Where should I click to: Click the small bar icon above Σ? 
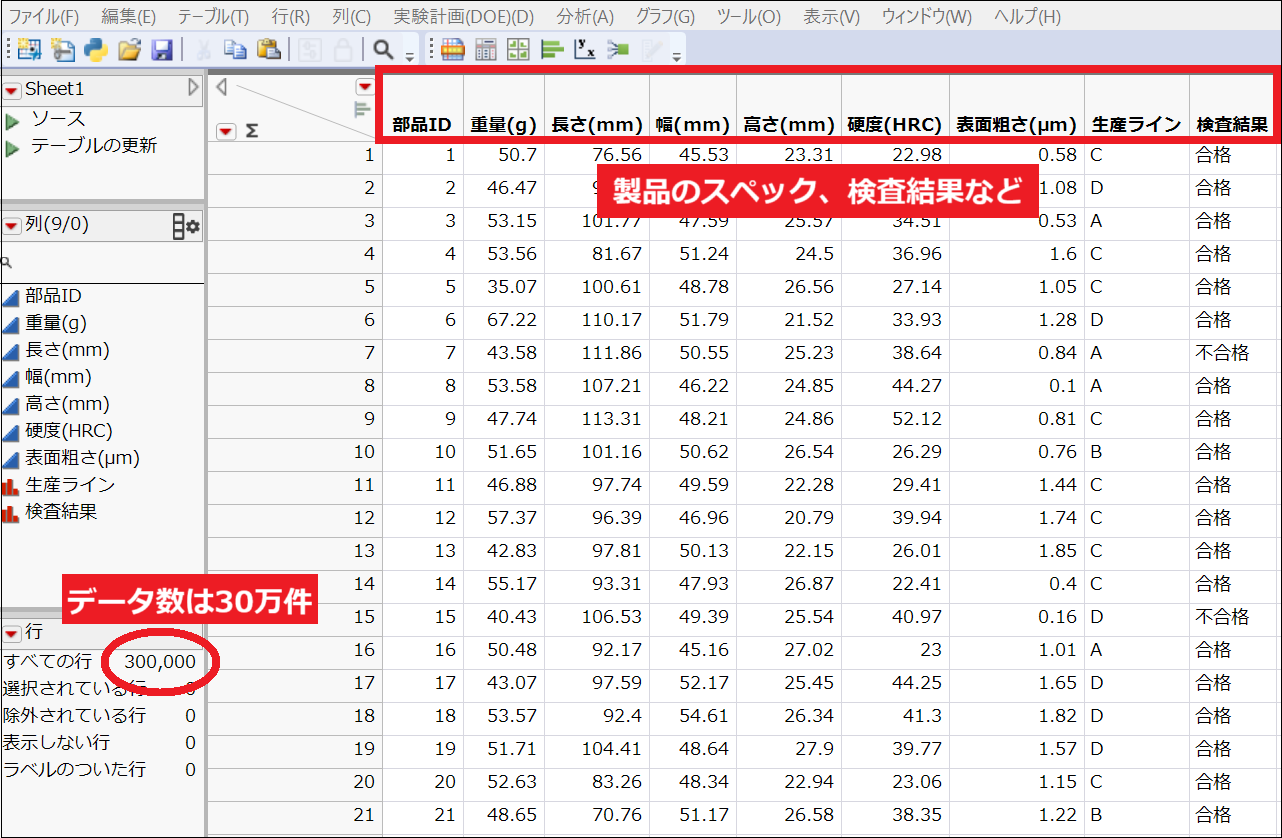[x=362, y=111]
